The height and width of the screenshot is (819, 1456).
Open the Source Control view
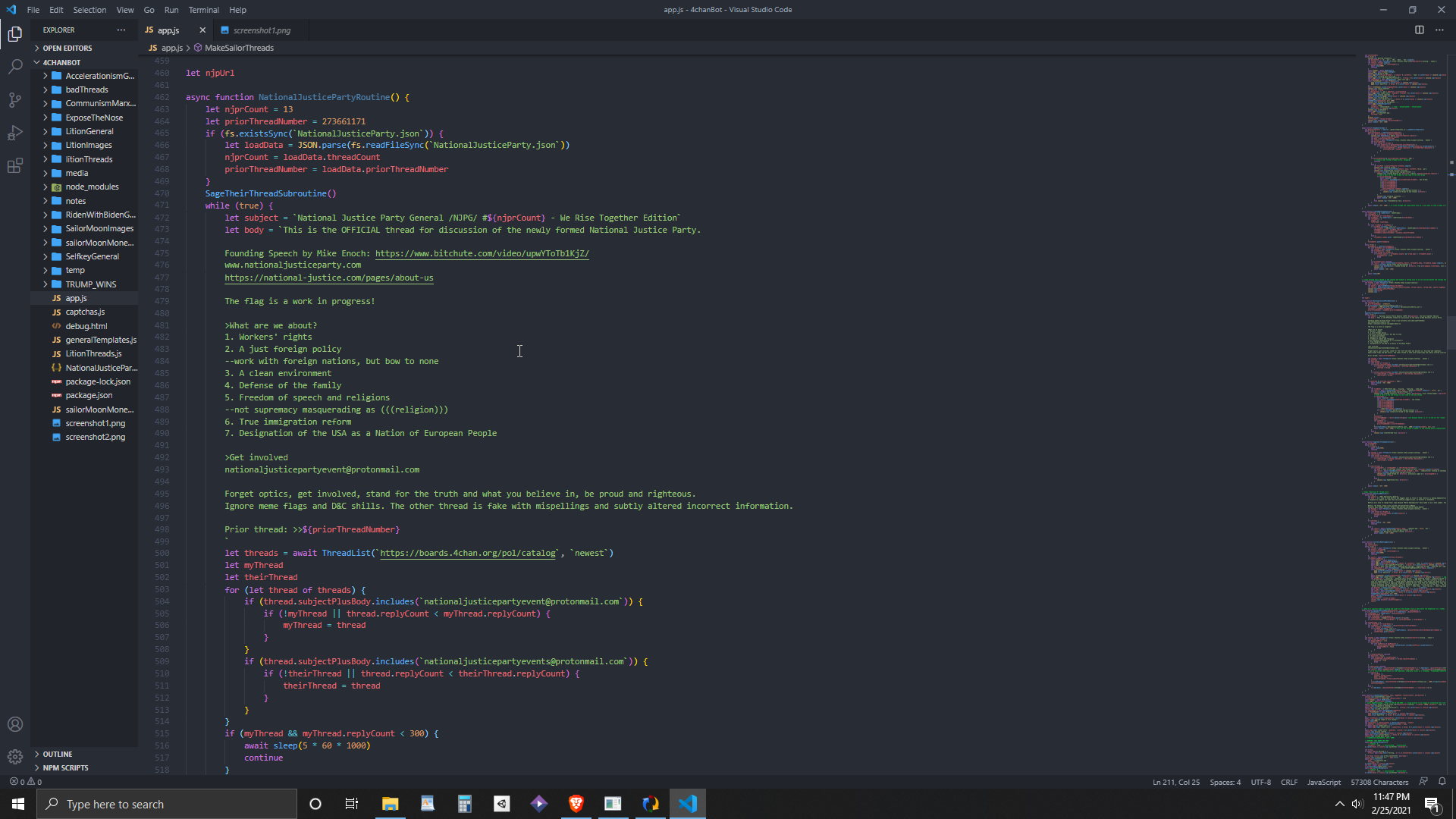tap(15, 99)
